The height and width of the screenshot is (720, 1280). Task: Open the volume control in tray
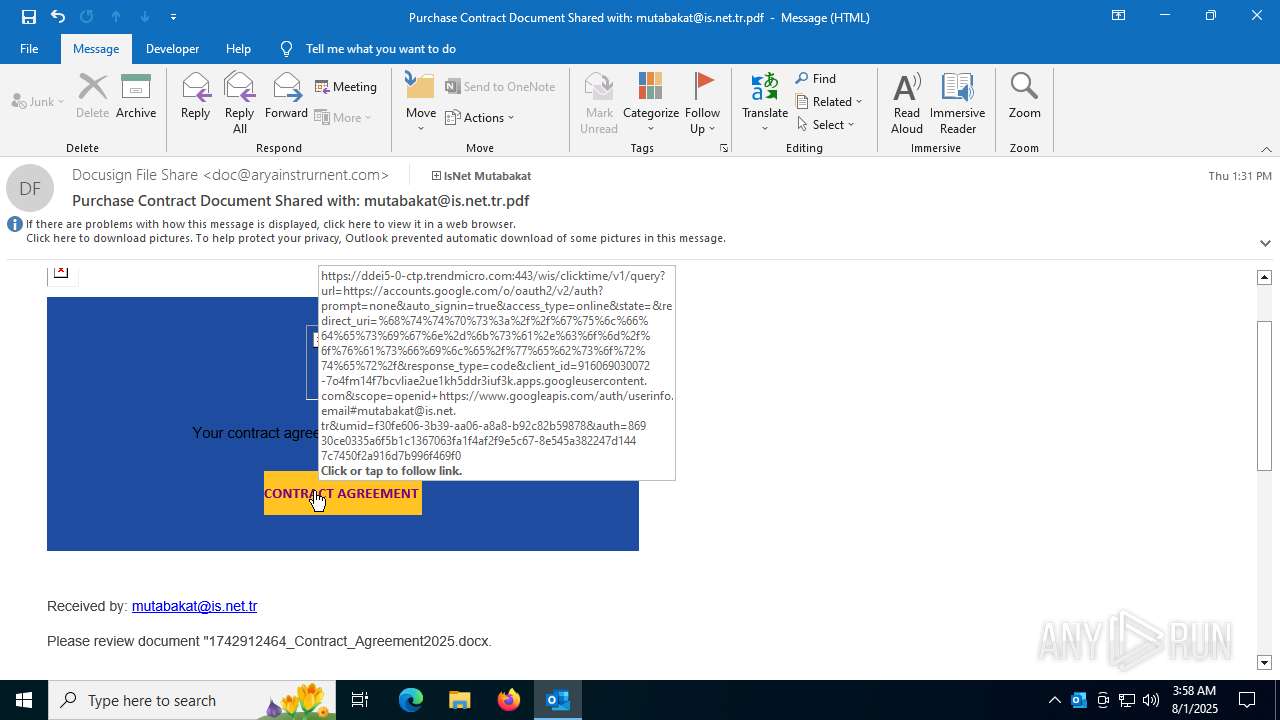[x=1151, y=700]
